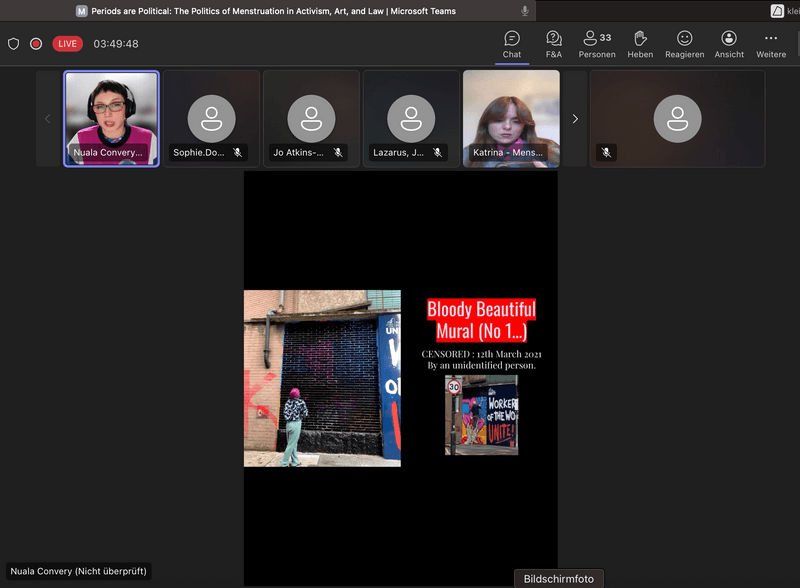The height and width of the screenshot is (588, 800).
Task: Click the red recording indicator icon
Action: click(36, 44)
